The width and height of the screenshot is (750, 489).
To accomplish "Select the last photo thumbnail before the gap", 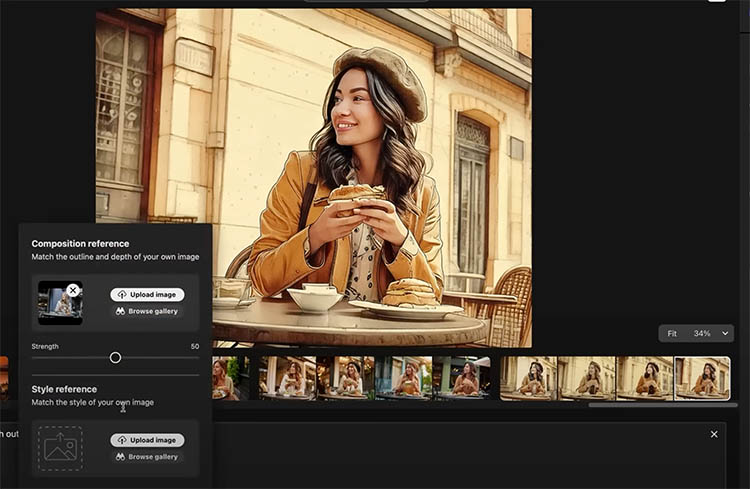I will pyautogui.click(x=462, y=378).
